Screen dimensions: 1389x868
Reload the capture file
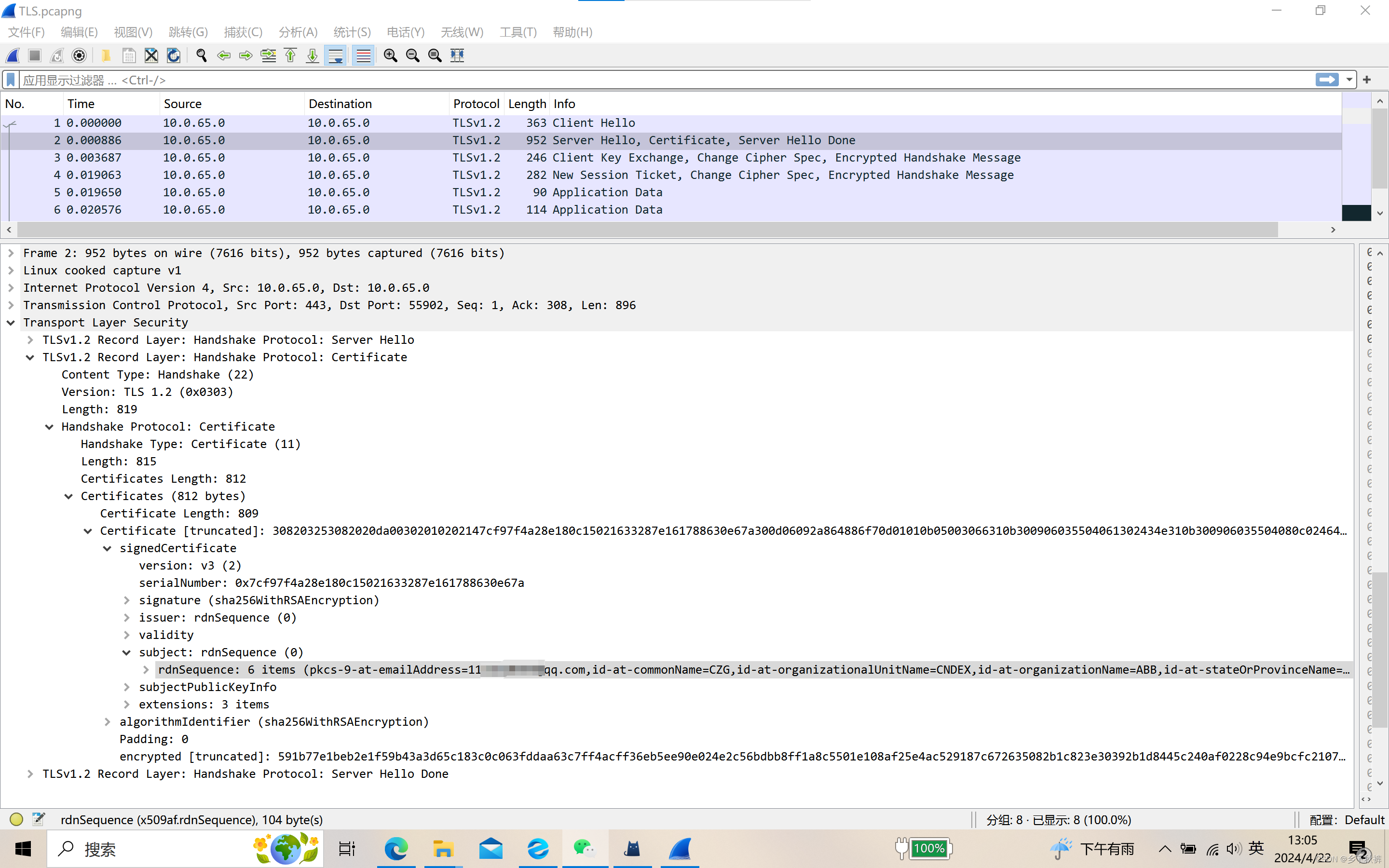(x=173, y=55)
